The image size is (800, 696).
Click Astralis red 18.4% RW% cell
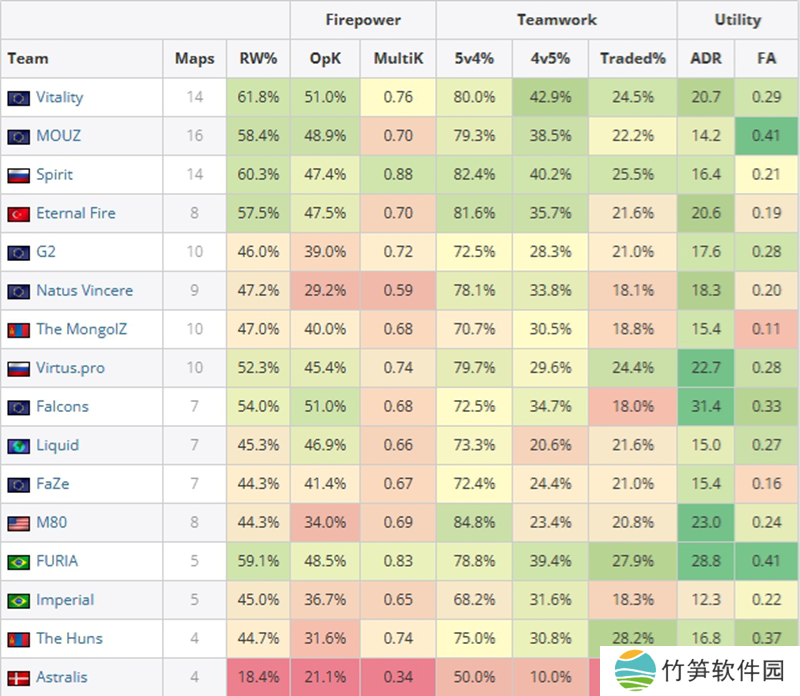(259, 678)
